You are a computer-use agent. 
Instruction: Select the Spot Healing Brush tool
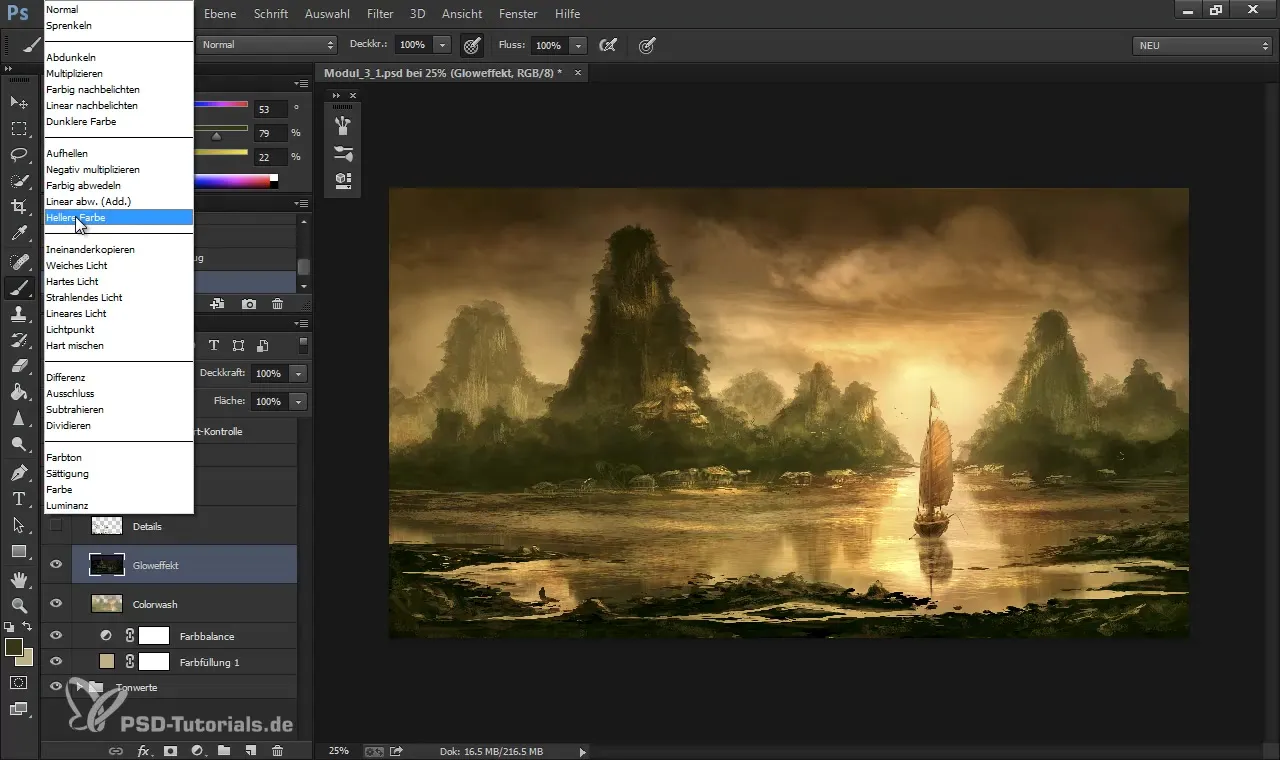coord(19,261)
